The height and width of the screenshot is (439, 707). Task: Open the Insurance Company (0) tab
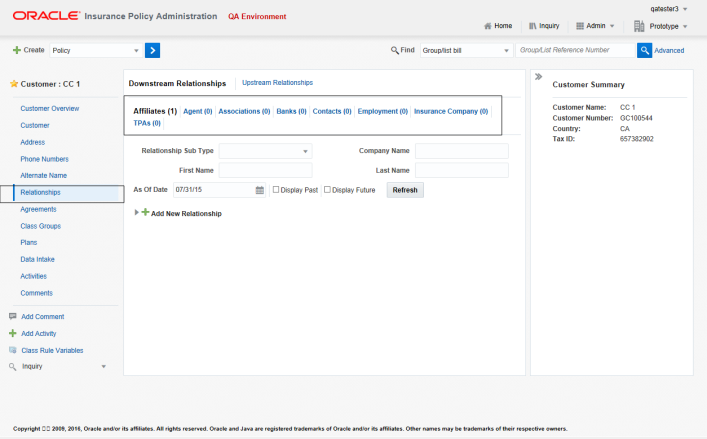pyautogui.click(x=451, y=111)
